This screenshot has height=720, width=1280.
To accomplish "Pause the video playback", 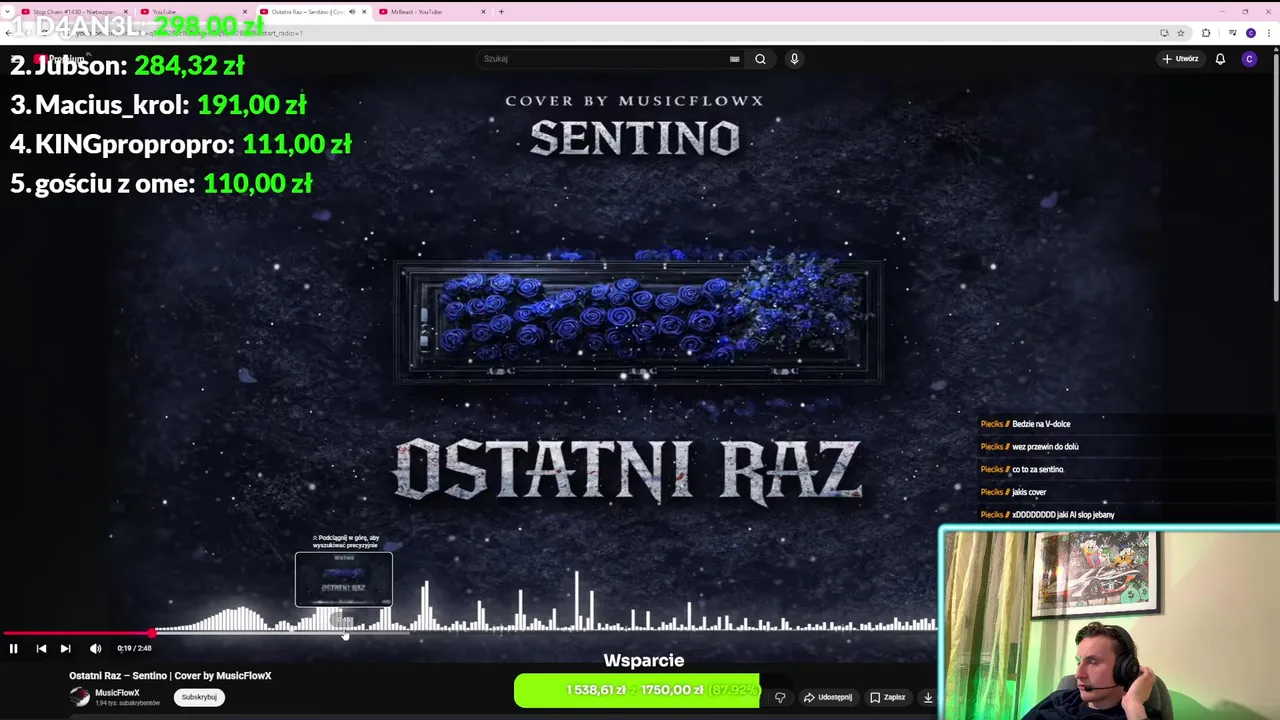I will tap(14, 648).
